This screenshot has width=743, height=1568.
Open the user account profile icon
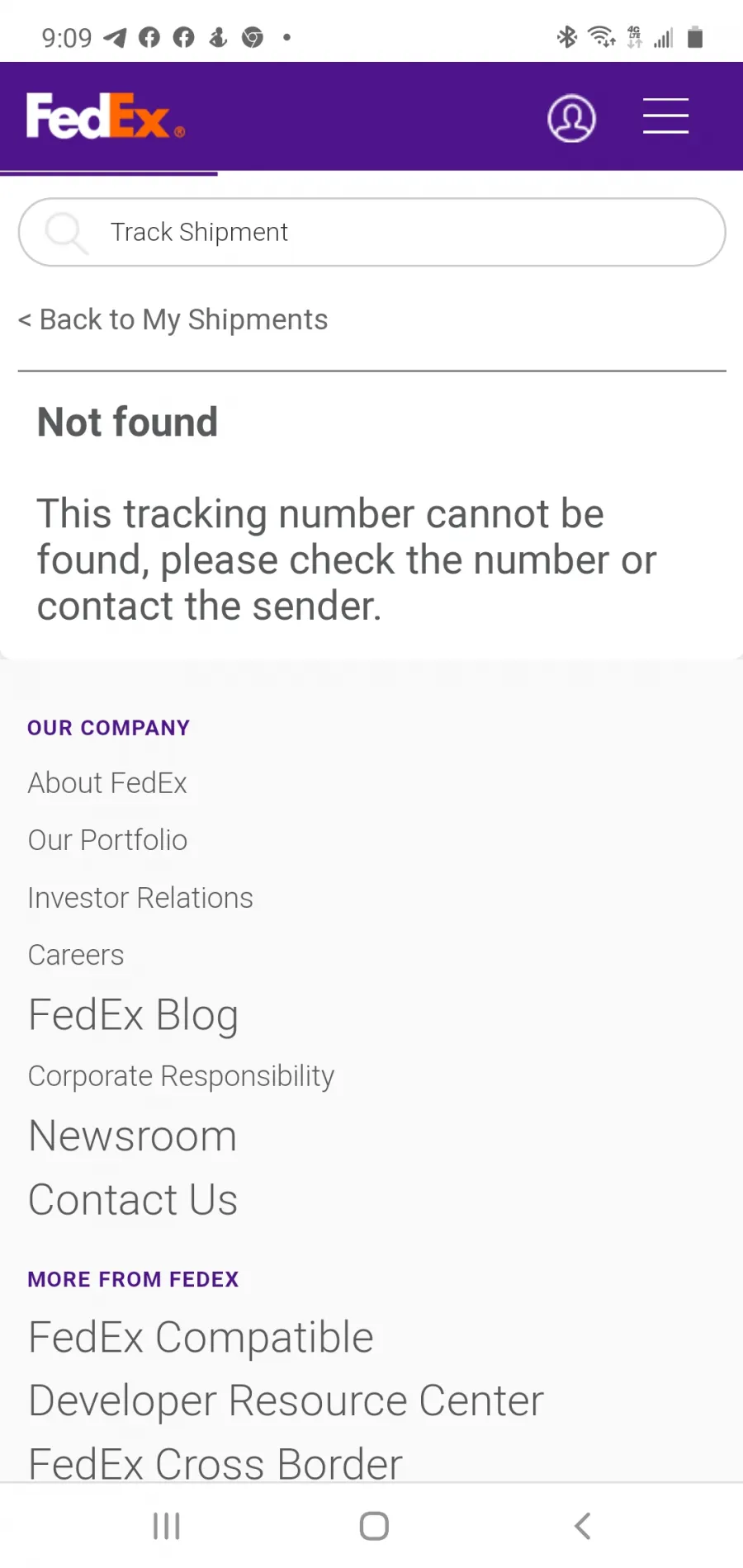(571, 118)
